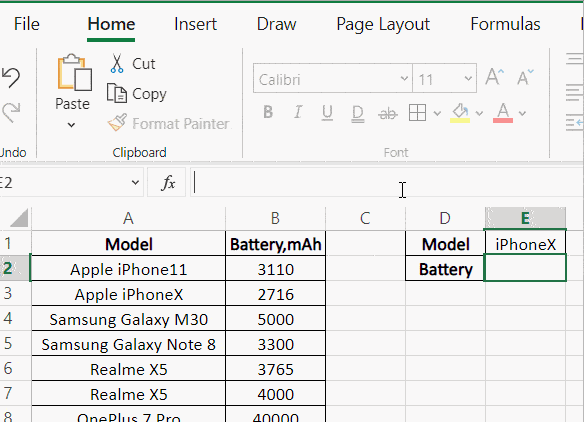The height and width of the screenshot is (422, 584).
Task: Open the Font Color dropdown arrow
Action: [523, 113]
